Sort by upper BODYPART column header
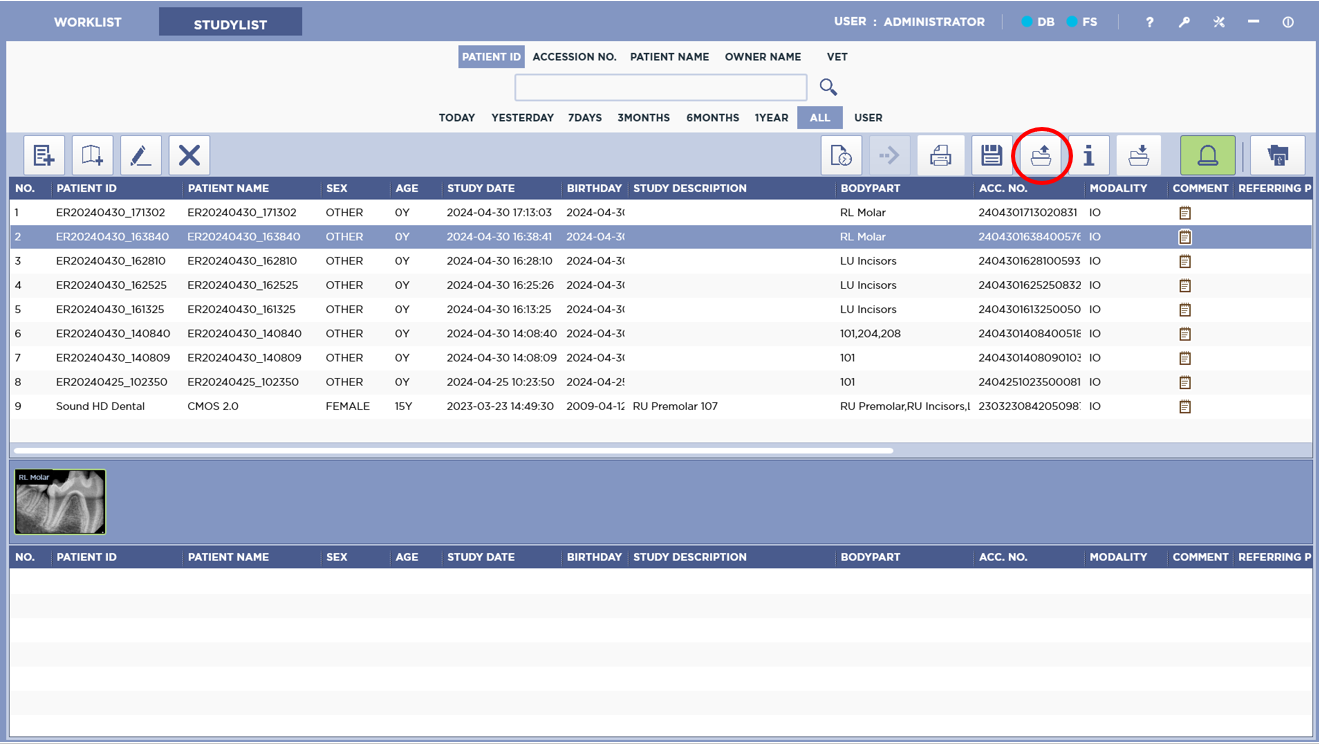 pos(870,188)
